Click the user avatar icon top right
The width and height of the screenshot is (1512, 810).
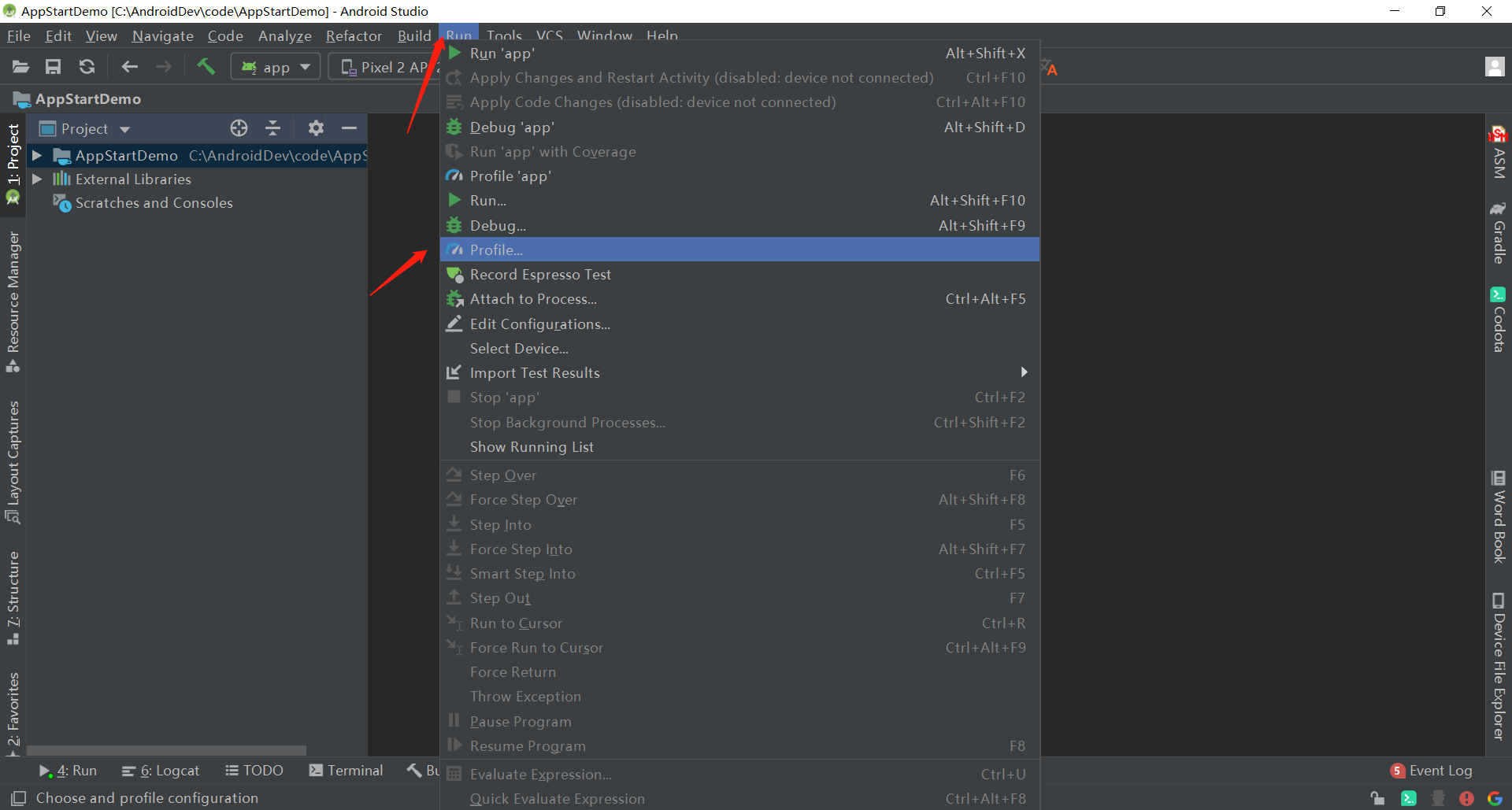coord(1495,67)
